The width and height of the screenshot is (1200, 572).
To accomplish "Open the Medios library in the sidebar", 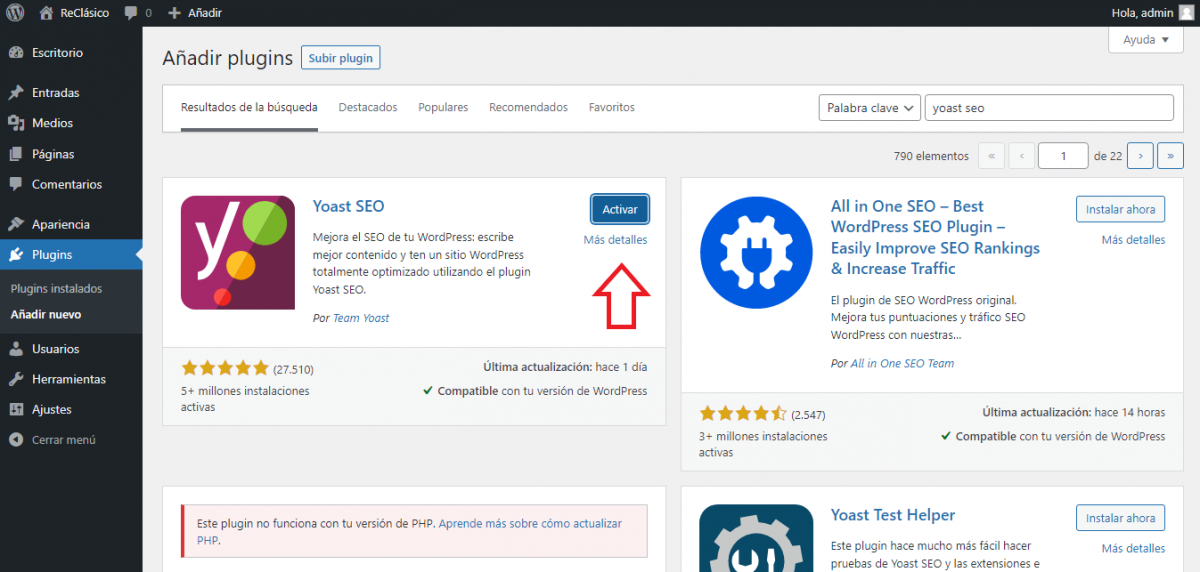I will point(52,123).
